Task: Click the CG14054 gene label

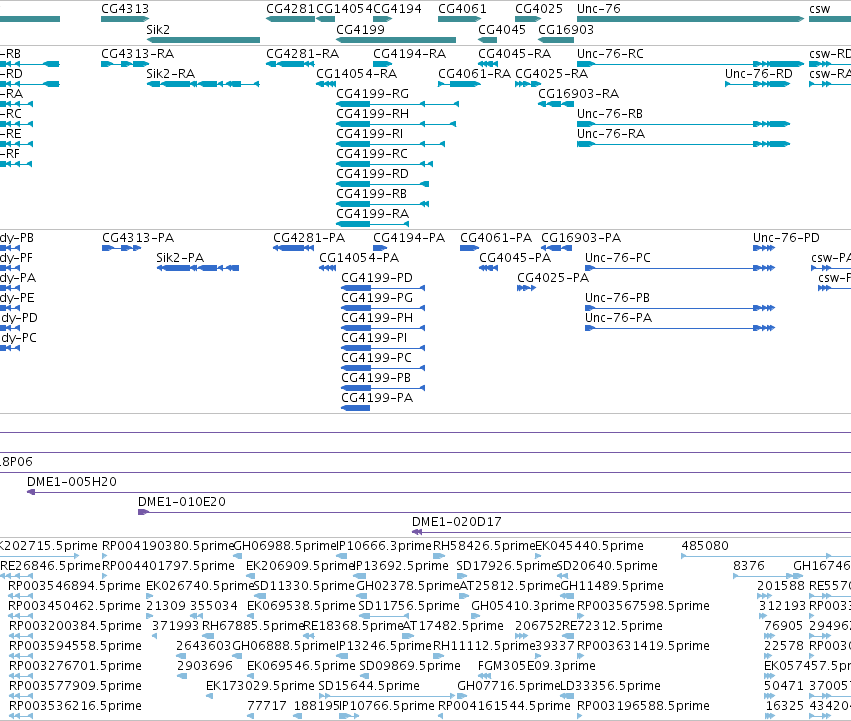Action: click(x=344, y=9)
